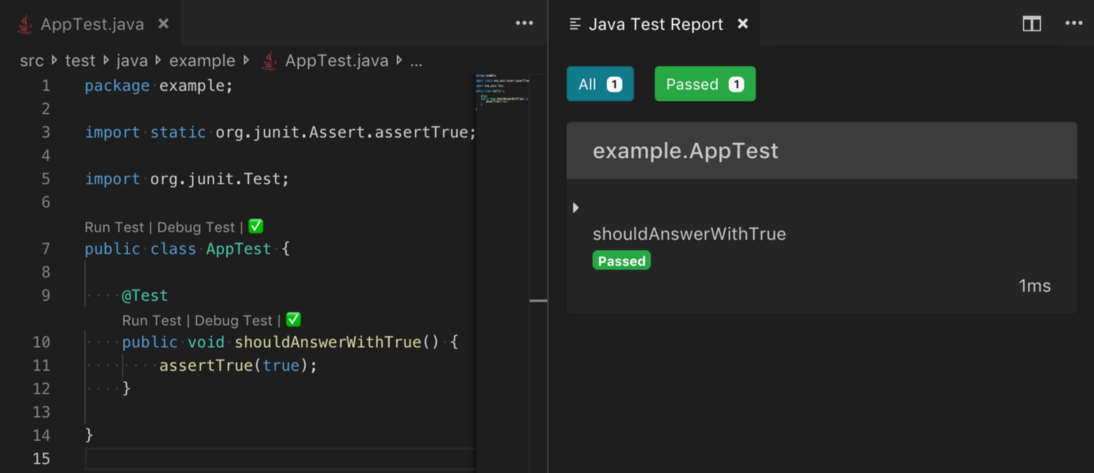1094x473 pixels.
Task: Open the test report panel's more actions ellipsis
Action: coord(1072,24)
